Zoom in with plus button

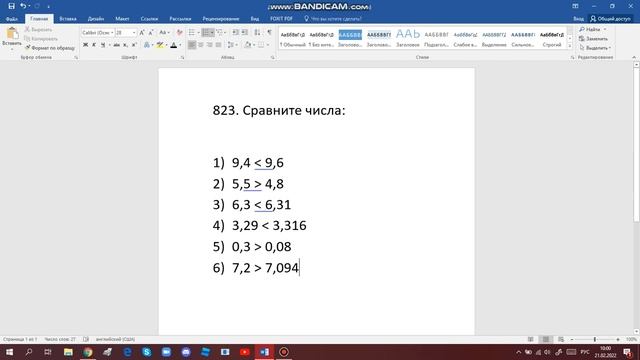click(x=618, y=340)
